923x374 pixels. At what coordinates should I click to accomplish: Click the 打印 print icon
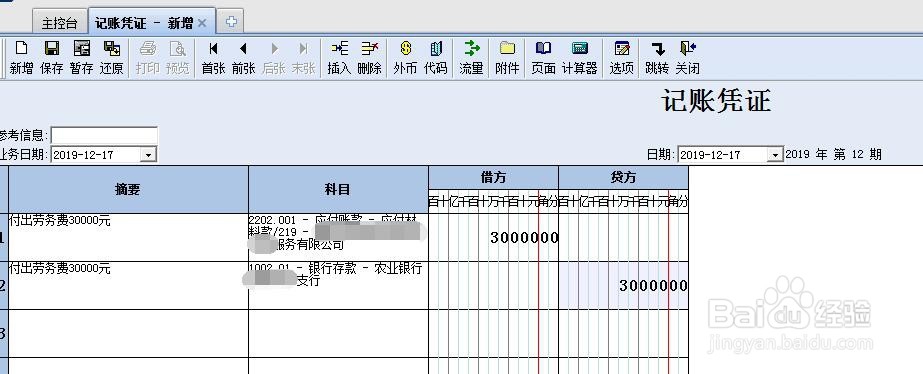point(148,57)
